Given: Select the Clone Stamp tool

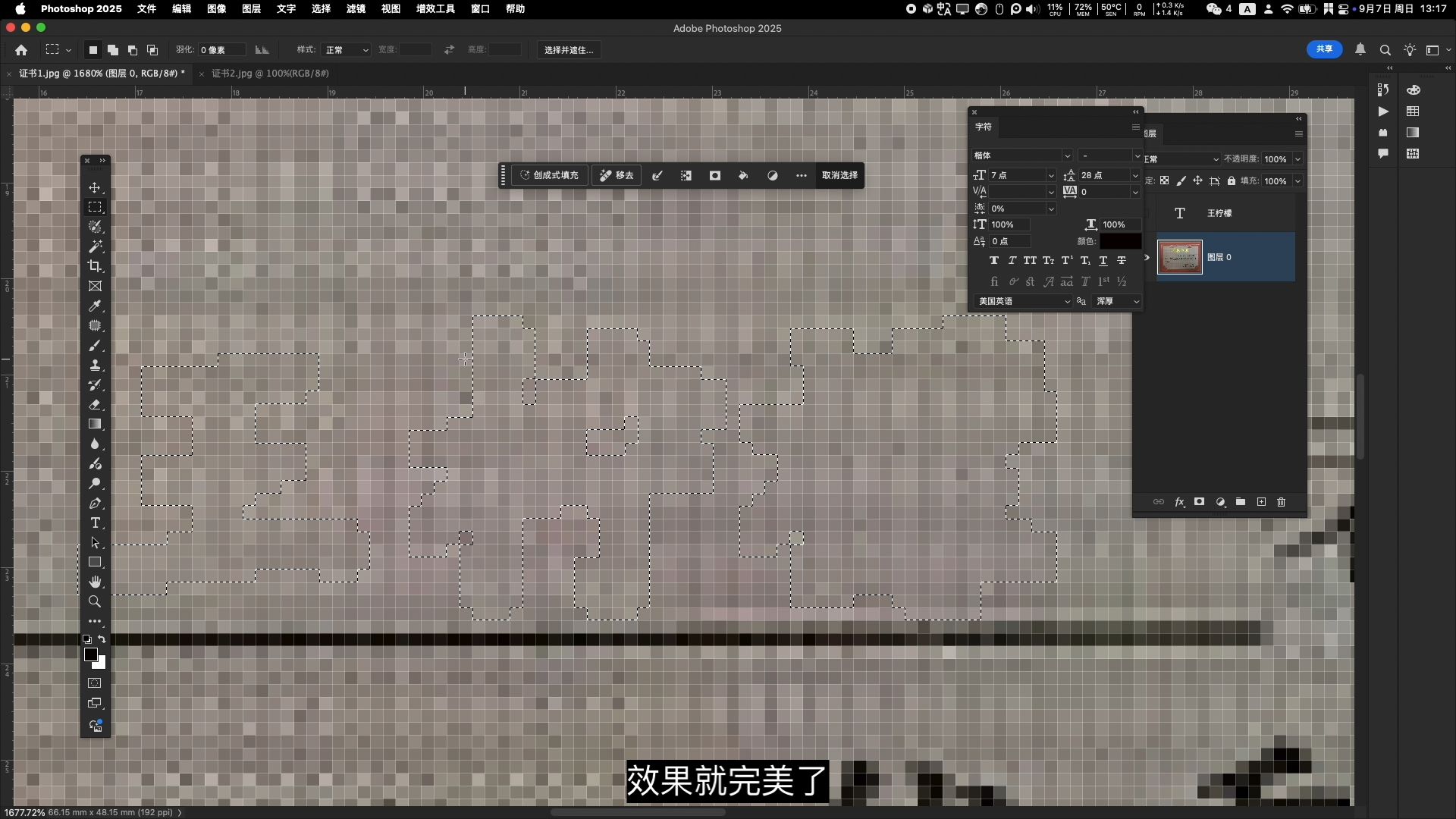Looking at the screenshot, I should pos(95,366).
